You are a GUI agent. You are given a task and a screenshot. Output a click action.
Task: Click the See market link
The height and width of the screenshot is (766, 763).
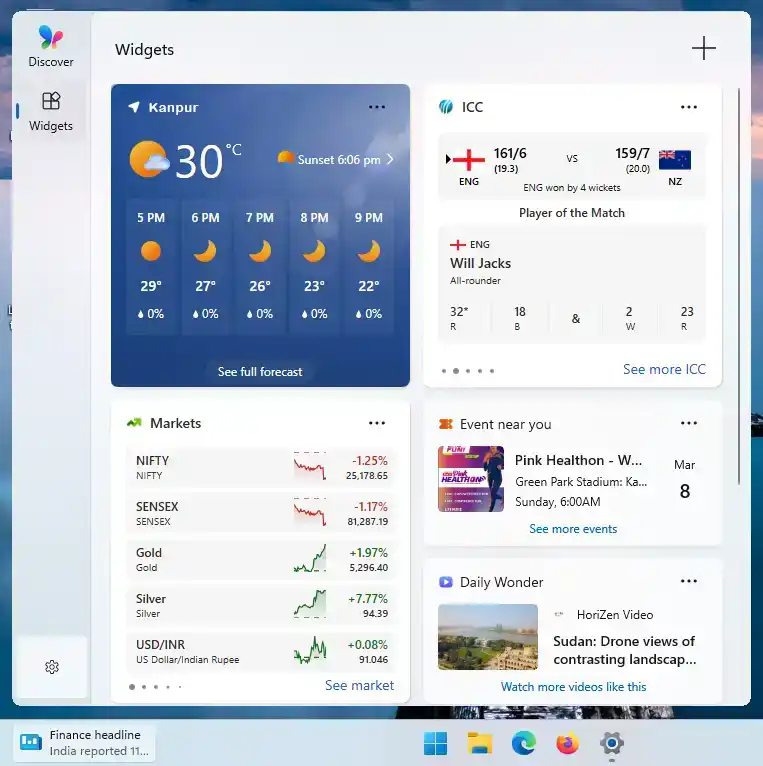(359, 686)
